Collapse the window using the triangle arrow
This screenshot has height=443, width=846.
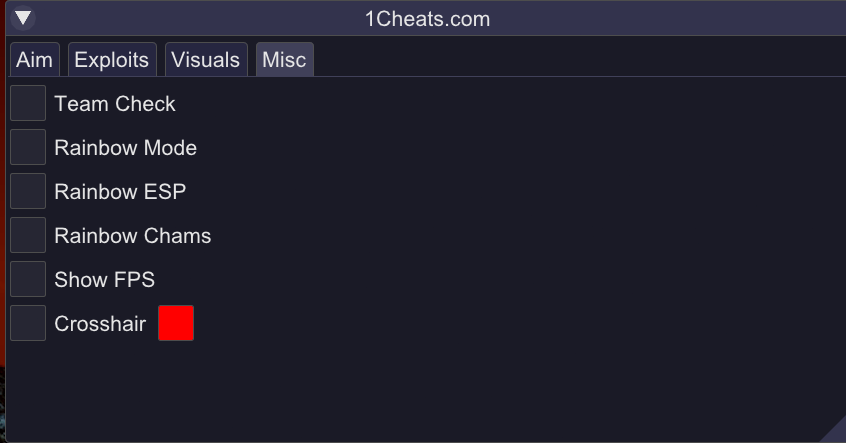tap(23, 18)
